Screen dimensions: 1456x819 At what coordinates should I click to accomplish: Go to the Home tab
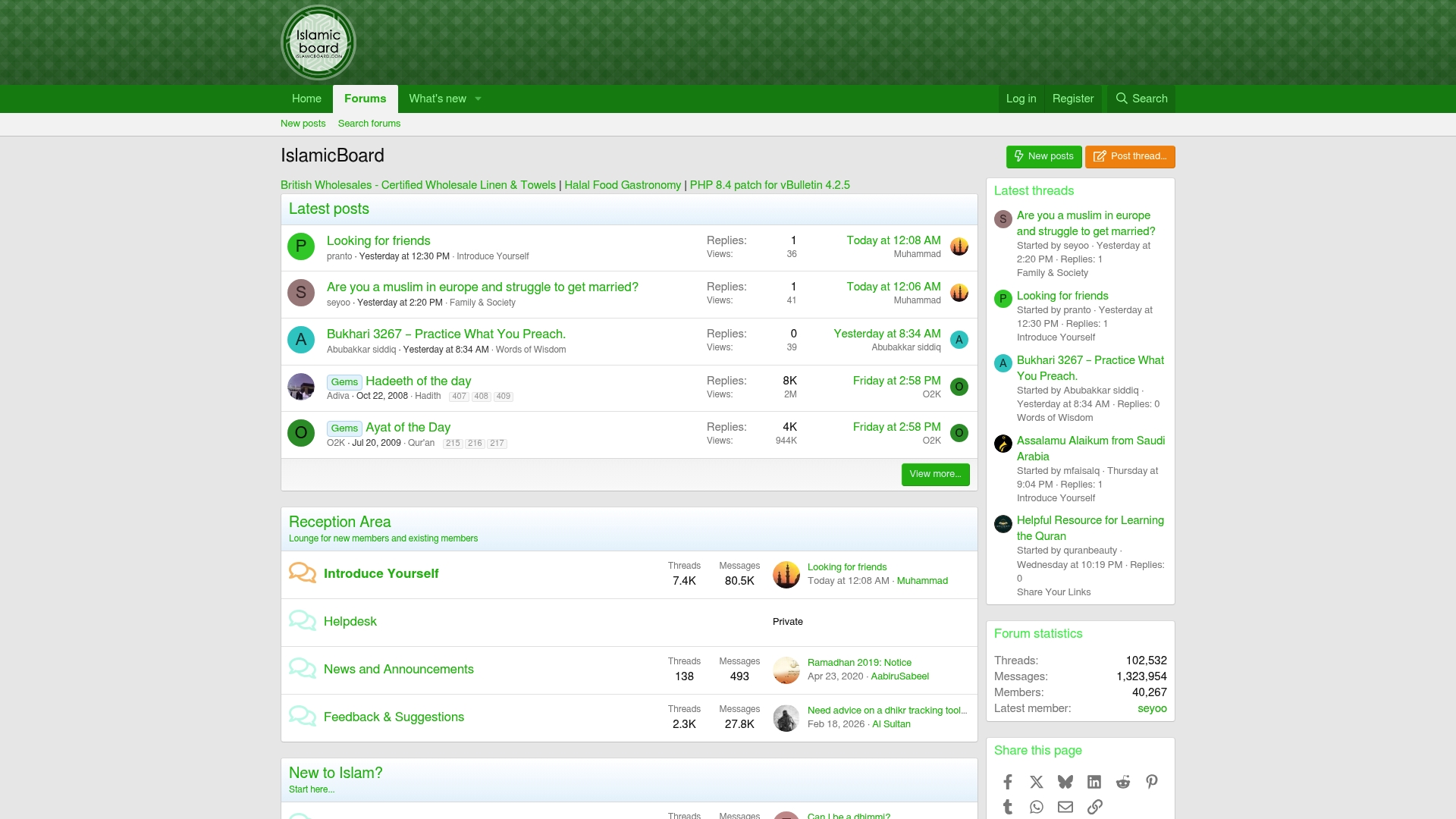pyautogui.click(x=306, y=99)
